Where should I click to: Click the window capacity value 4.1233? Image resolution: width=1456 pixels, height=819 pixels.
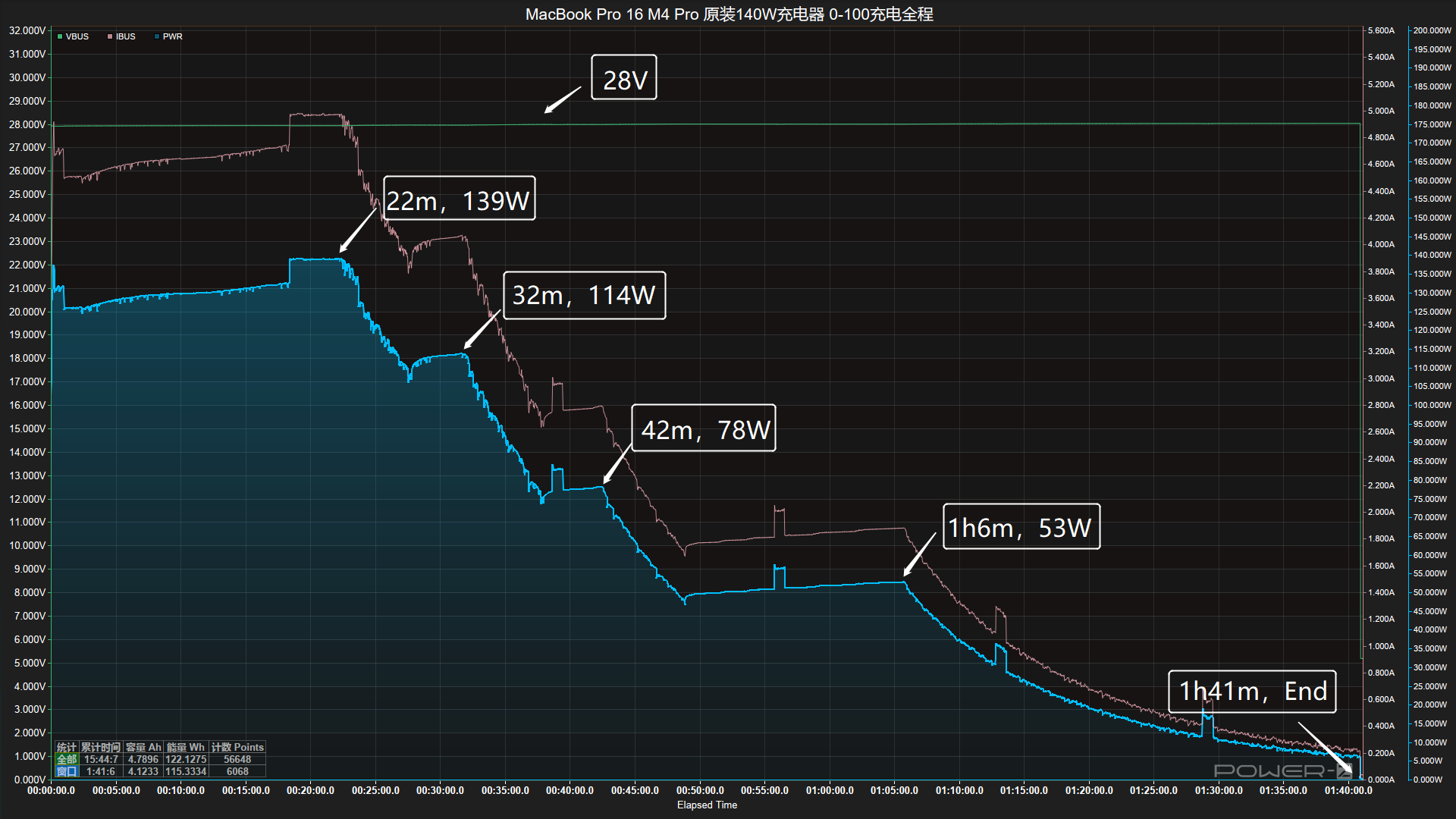(x=143, y=771)
